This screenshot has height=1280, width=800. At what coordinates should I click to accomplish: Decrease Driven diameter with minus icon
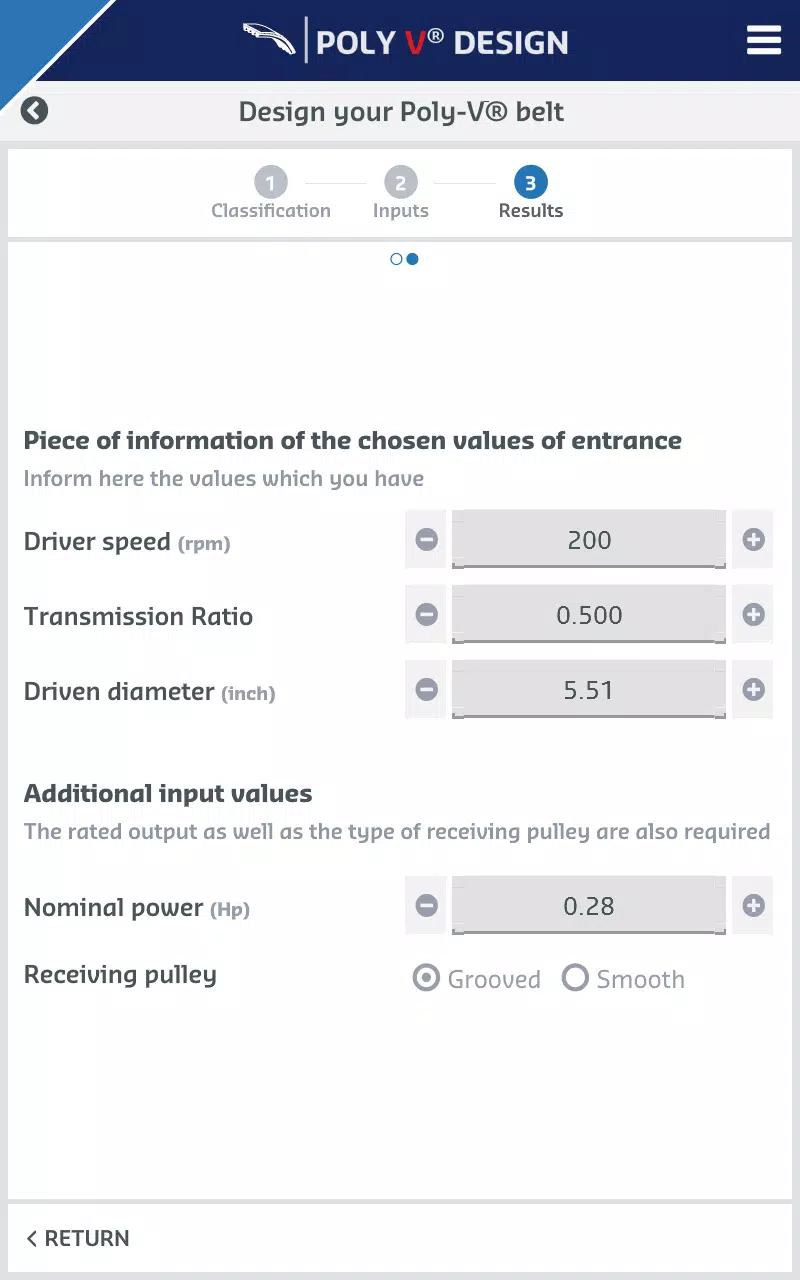426,690
